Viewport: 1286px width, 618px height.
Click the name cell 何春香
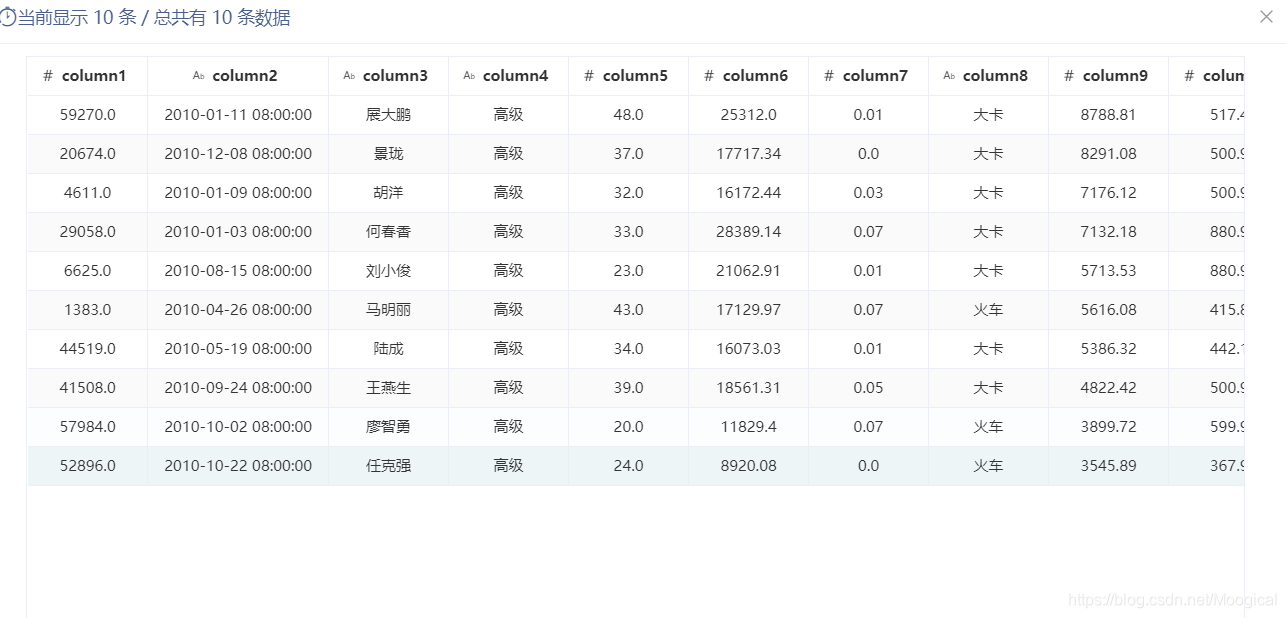(x=388, y=232)
